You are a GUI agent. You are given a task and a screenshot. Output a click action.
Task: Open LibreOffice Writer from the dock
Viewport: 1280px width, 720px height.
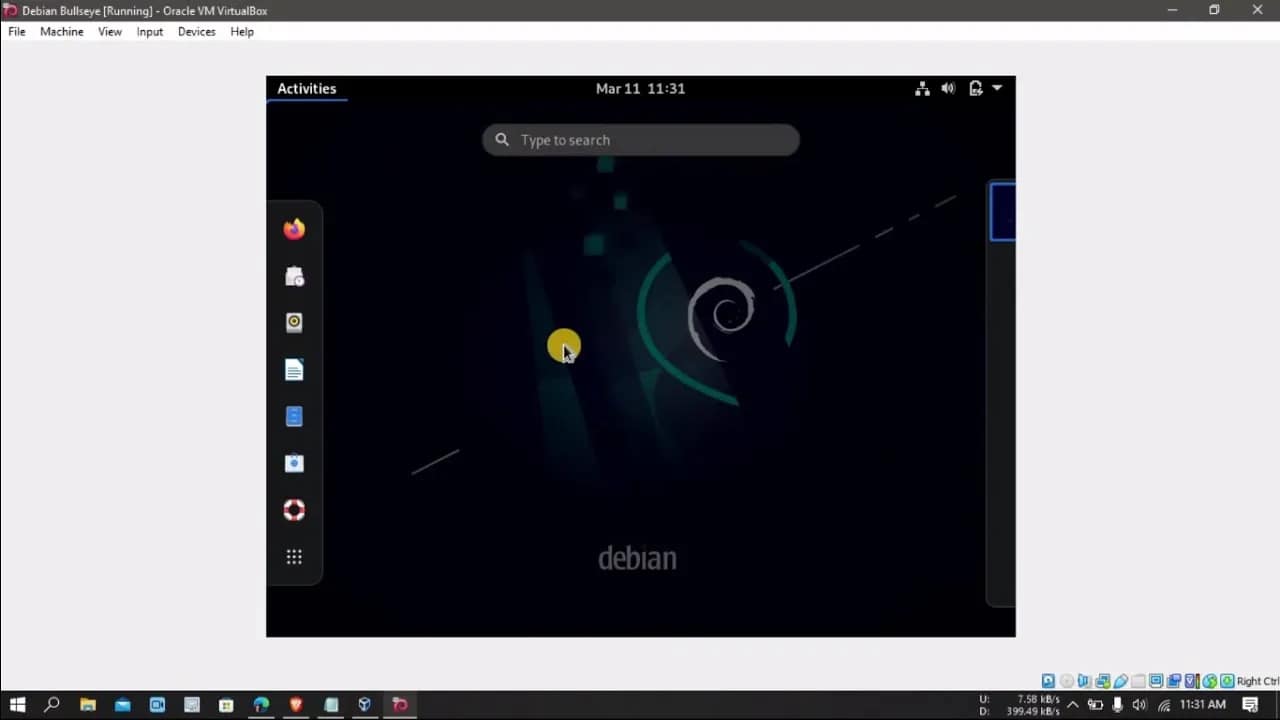click(294, 369)
